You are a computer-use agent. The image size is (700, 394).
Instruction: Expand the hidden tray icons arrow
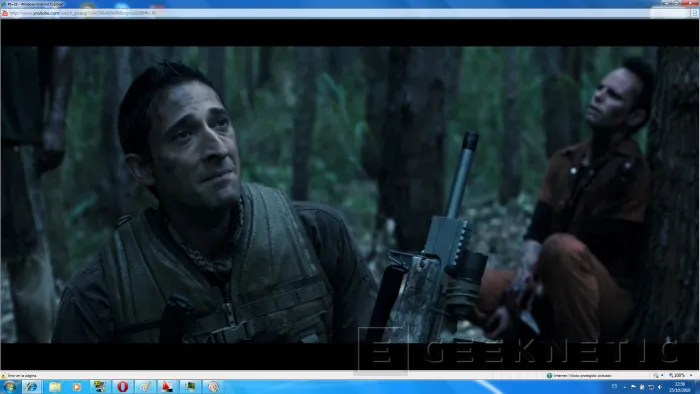coord(624,387)
